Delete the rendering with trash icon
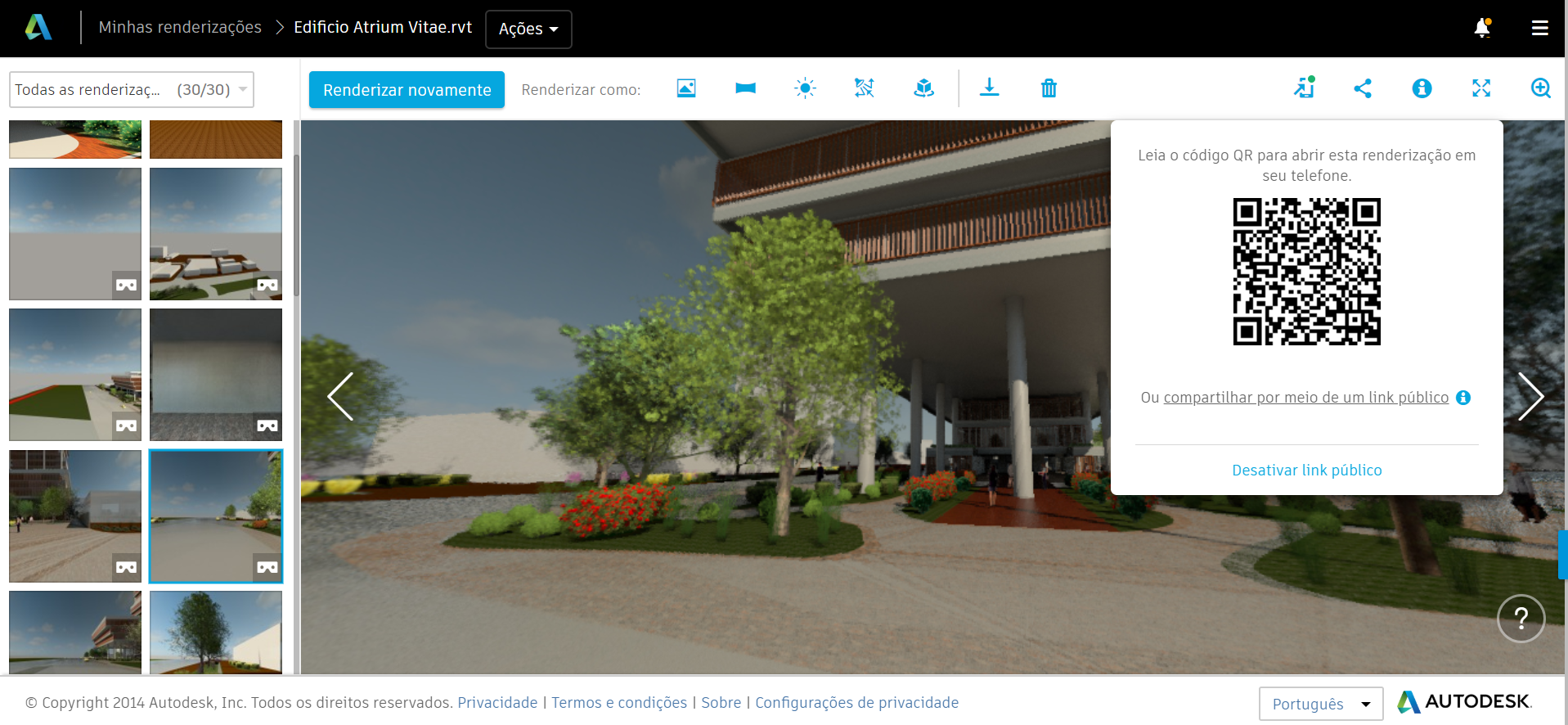 pyautogui.click(x=1049, y=88)
